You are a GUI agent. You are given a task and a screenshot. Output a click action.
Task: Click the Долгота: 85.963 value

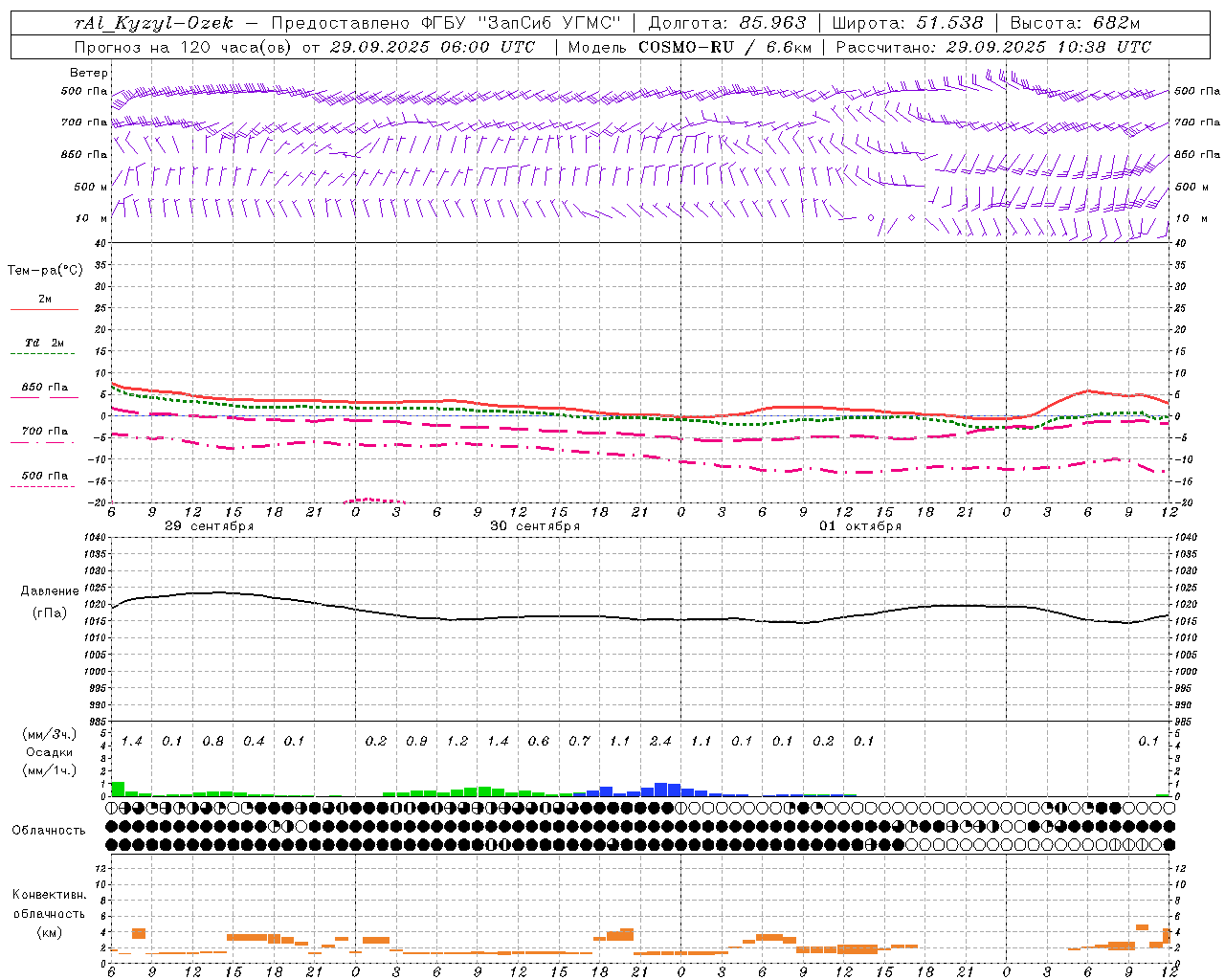727,23
